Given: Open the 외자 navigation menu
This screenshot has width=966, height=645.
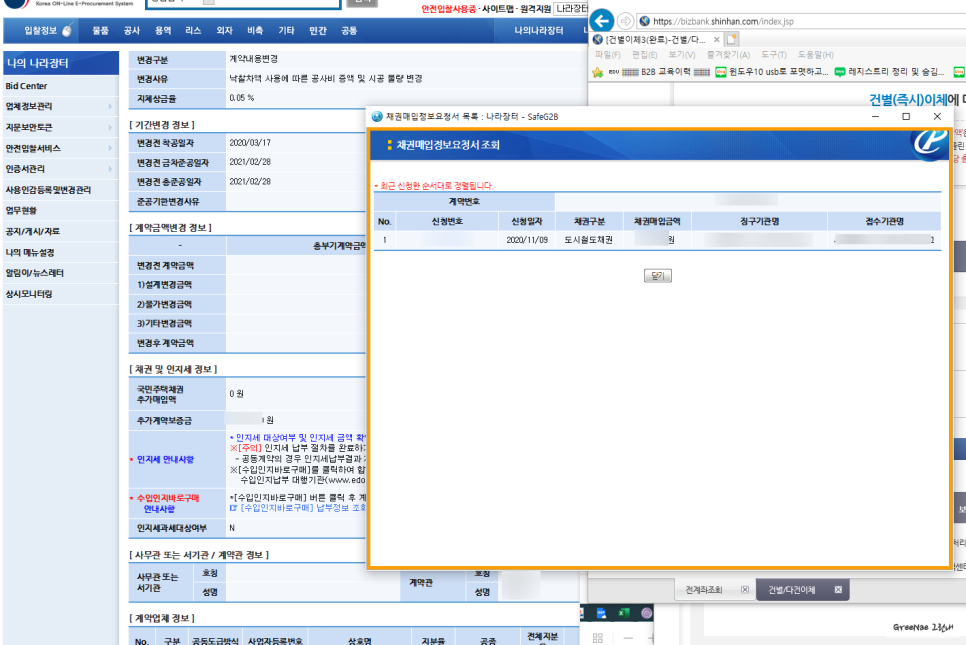Looking at the screenshot, I should click(x=224, y=31).
